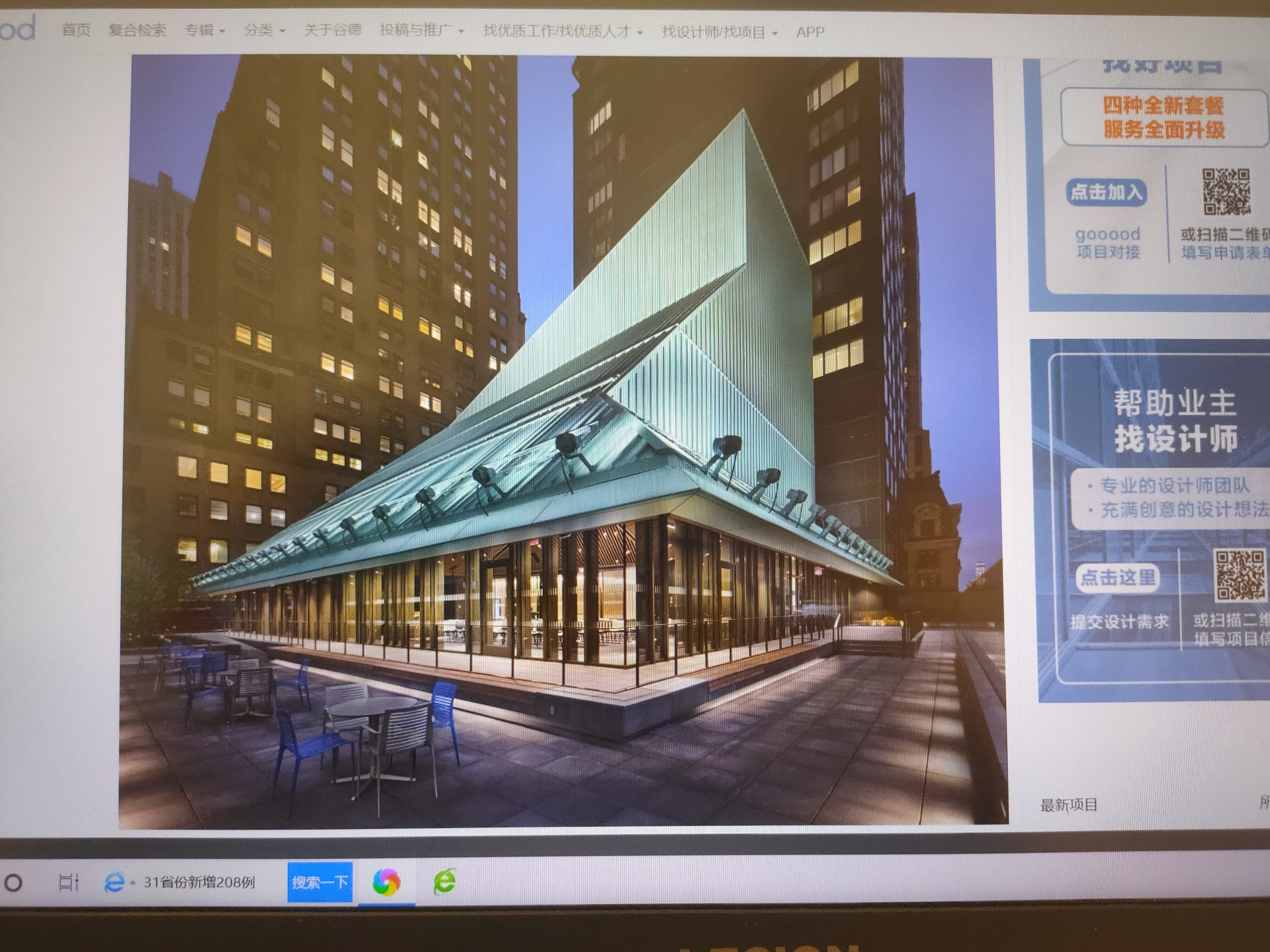1270x952 pixels.
Task: Expand 找优质工作/找优质人才 menu
Action: click(563, 30)
